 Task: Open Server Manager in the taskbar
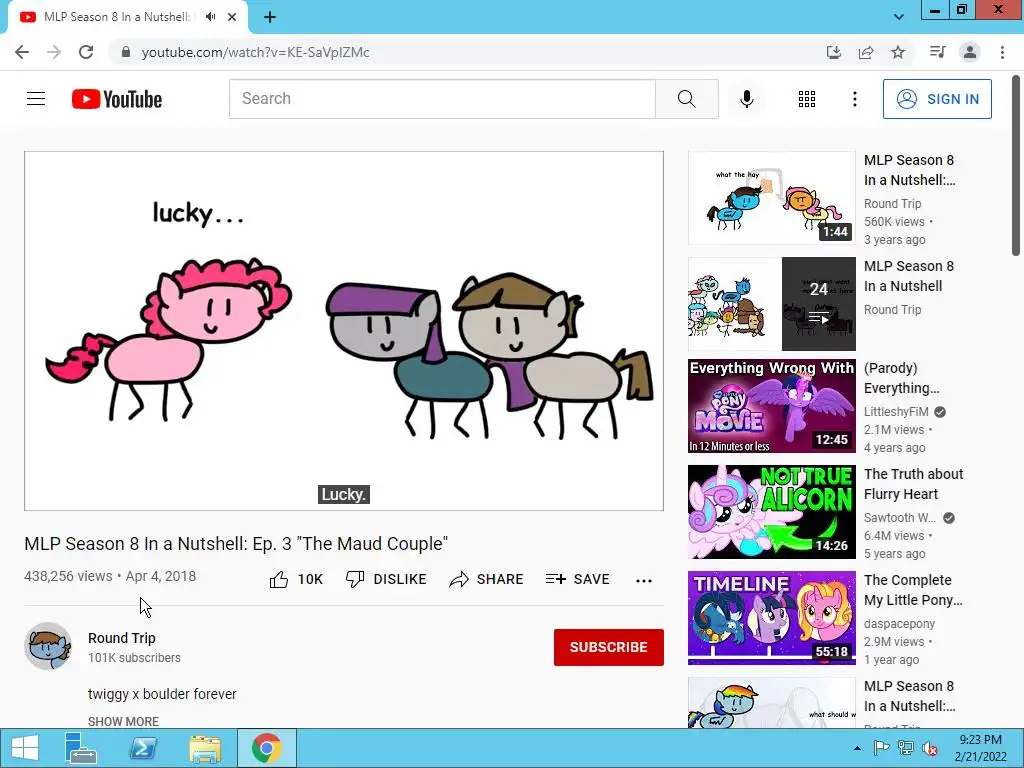click(81, 748)
